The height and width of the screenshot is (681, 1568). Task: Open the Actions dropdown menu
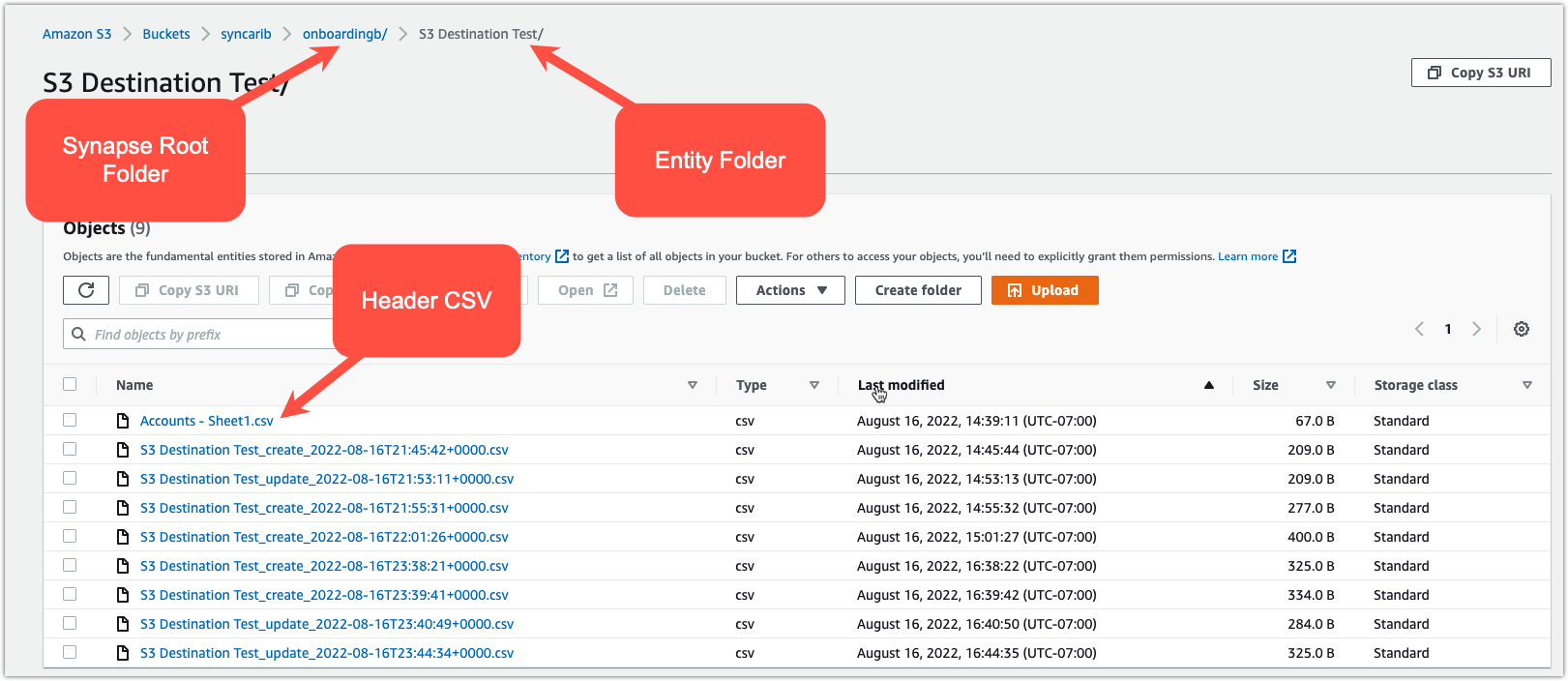coord(790,290)
